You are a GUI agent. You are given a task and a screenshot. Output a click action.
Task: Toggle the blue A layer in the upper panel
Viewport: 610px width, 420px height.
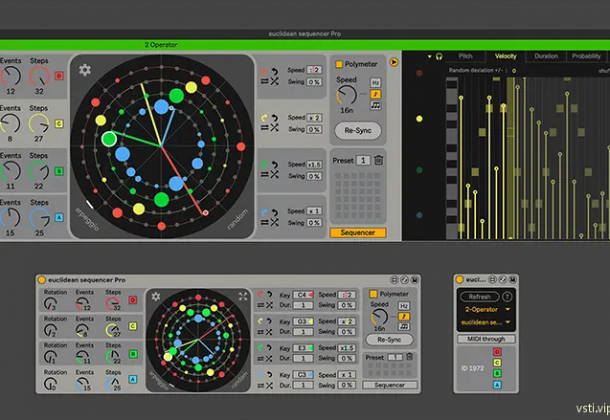pyautogui.click(x=59, y=218)
